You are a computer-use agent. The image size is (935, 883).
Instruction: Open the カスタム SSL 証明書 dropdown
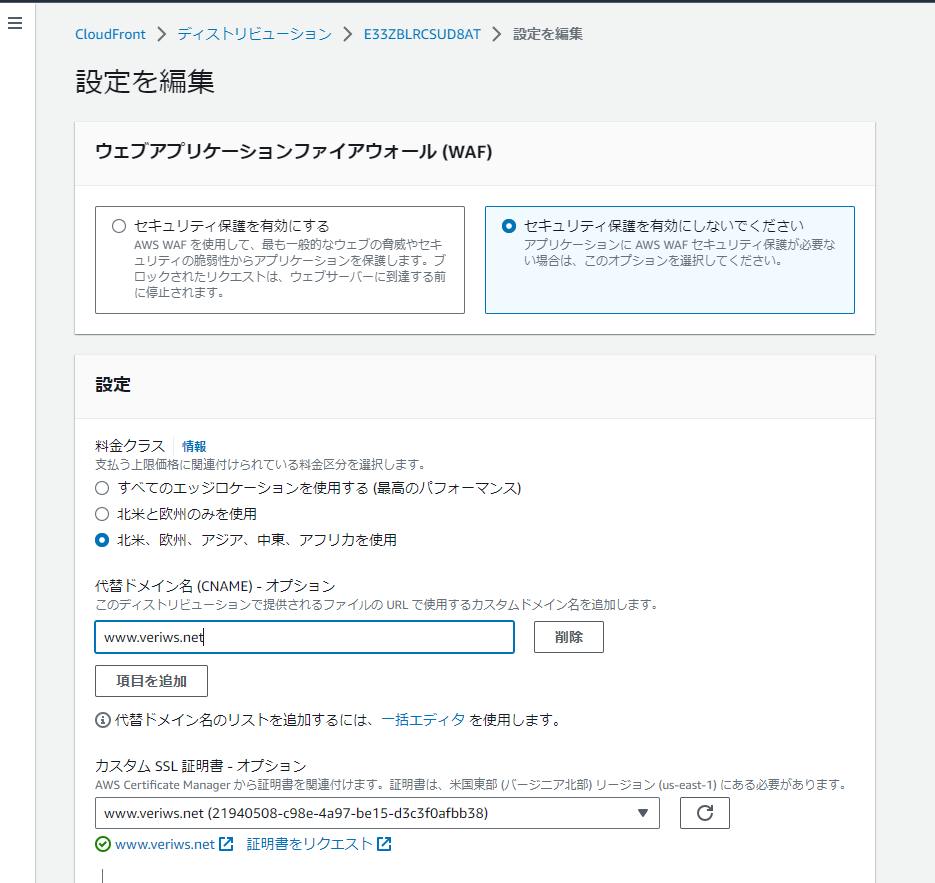tap(377, 813)
